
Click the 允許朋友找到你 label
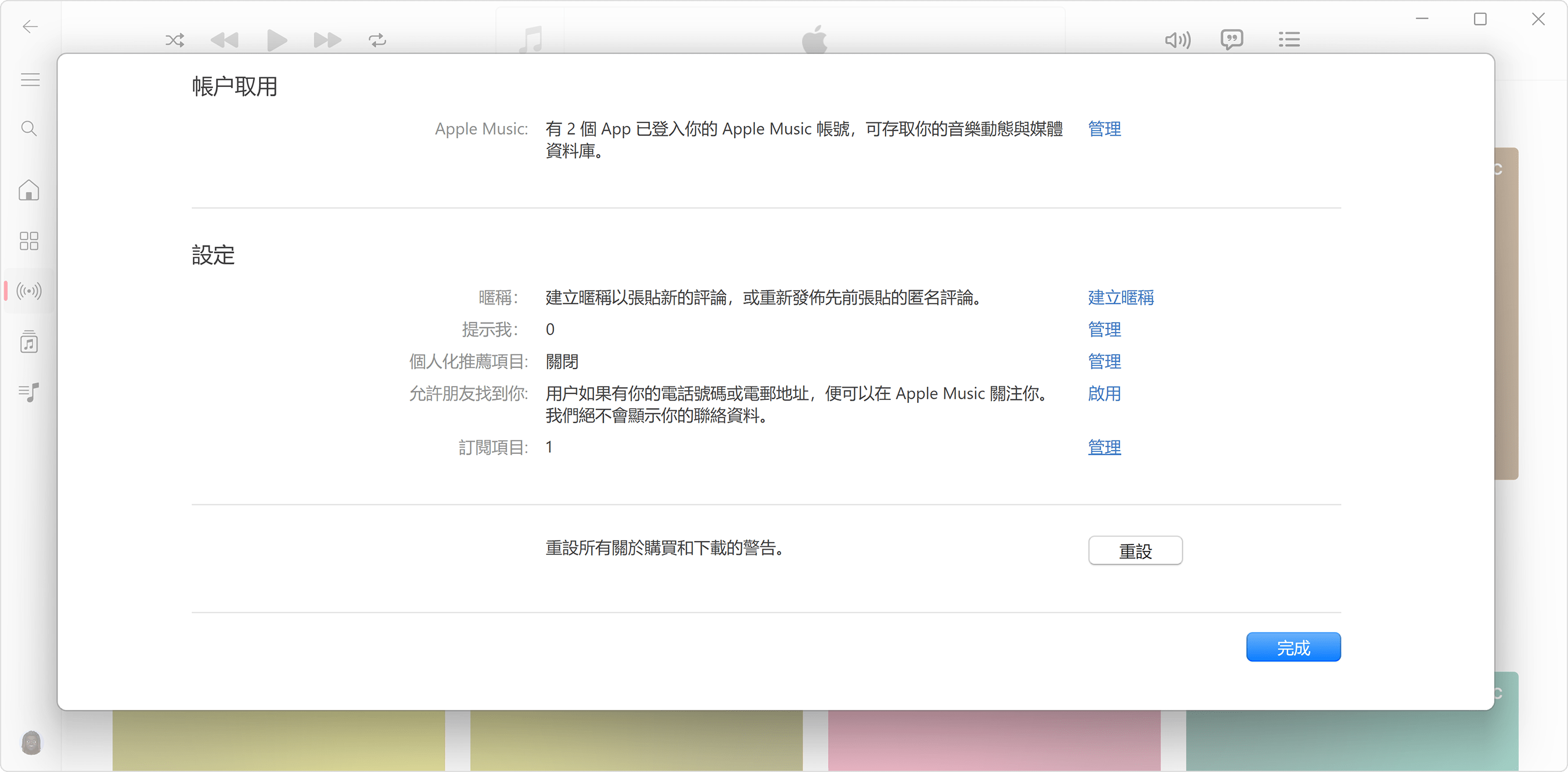coord(468,394)
